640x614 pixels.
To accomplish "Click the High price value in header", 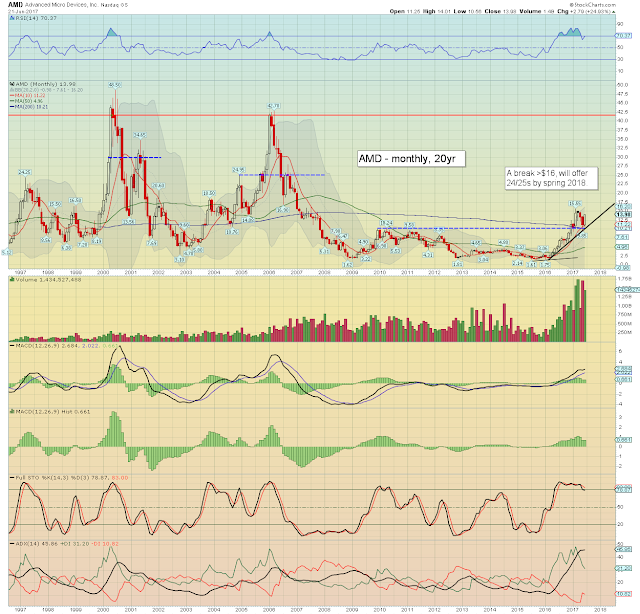I will 444,11.
